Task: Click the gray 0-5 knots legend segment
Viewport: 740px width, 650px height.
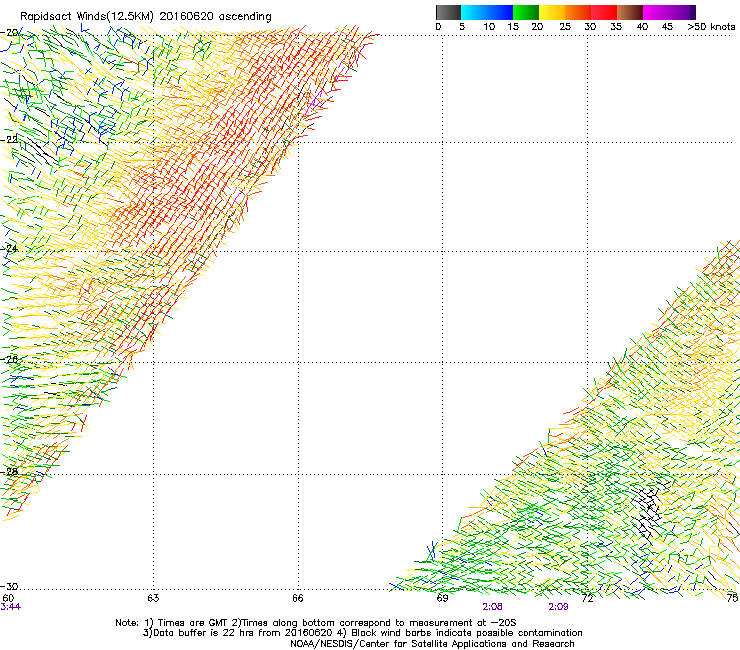Action: pyautogui.click(x=448, y=12)
